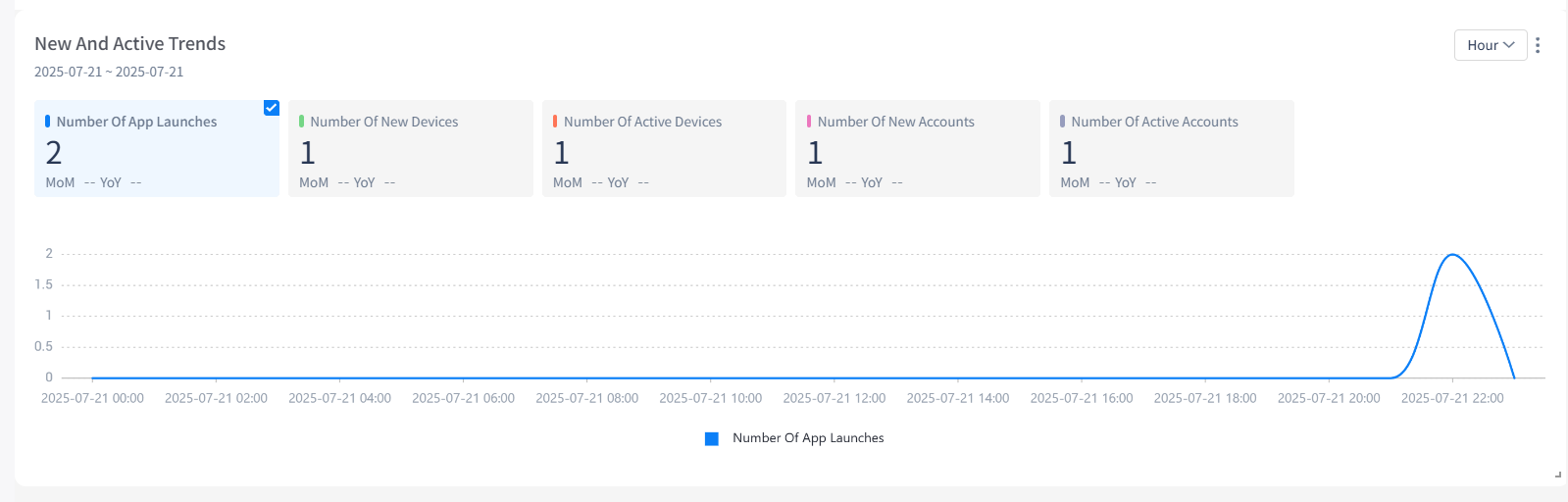Click the date range under the panel title
1568x502 pixels.
pos(109,72)
